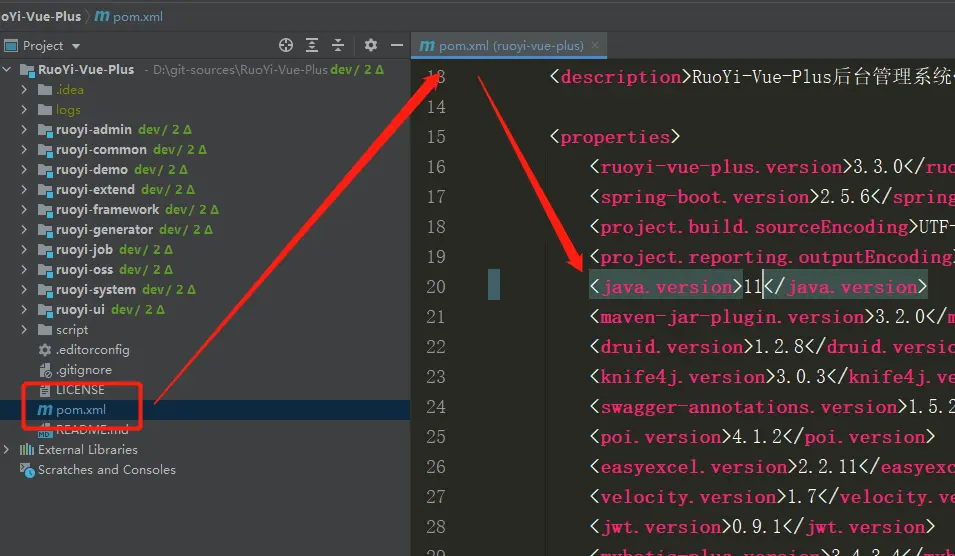The width and height of the screenshot is (955, 556).
Task: Click the Expand All icon in Project toolbar
Action: (x=312, y=45)
